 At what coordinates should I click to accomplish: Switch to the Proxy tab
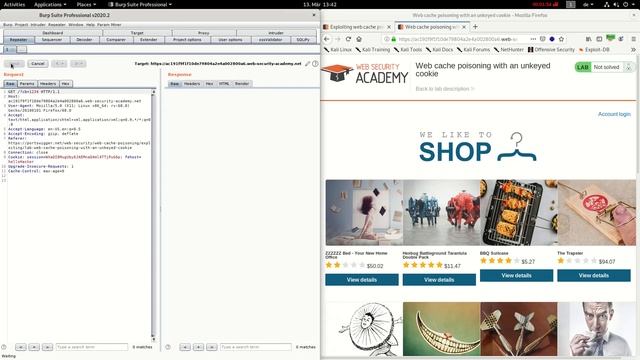204,33
